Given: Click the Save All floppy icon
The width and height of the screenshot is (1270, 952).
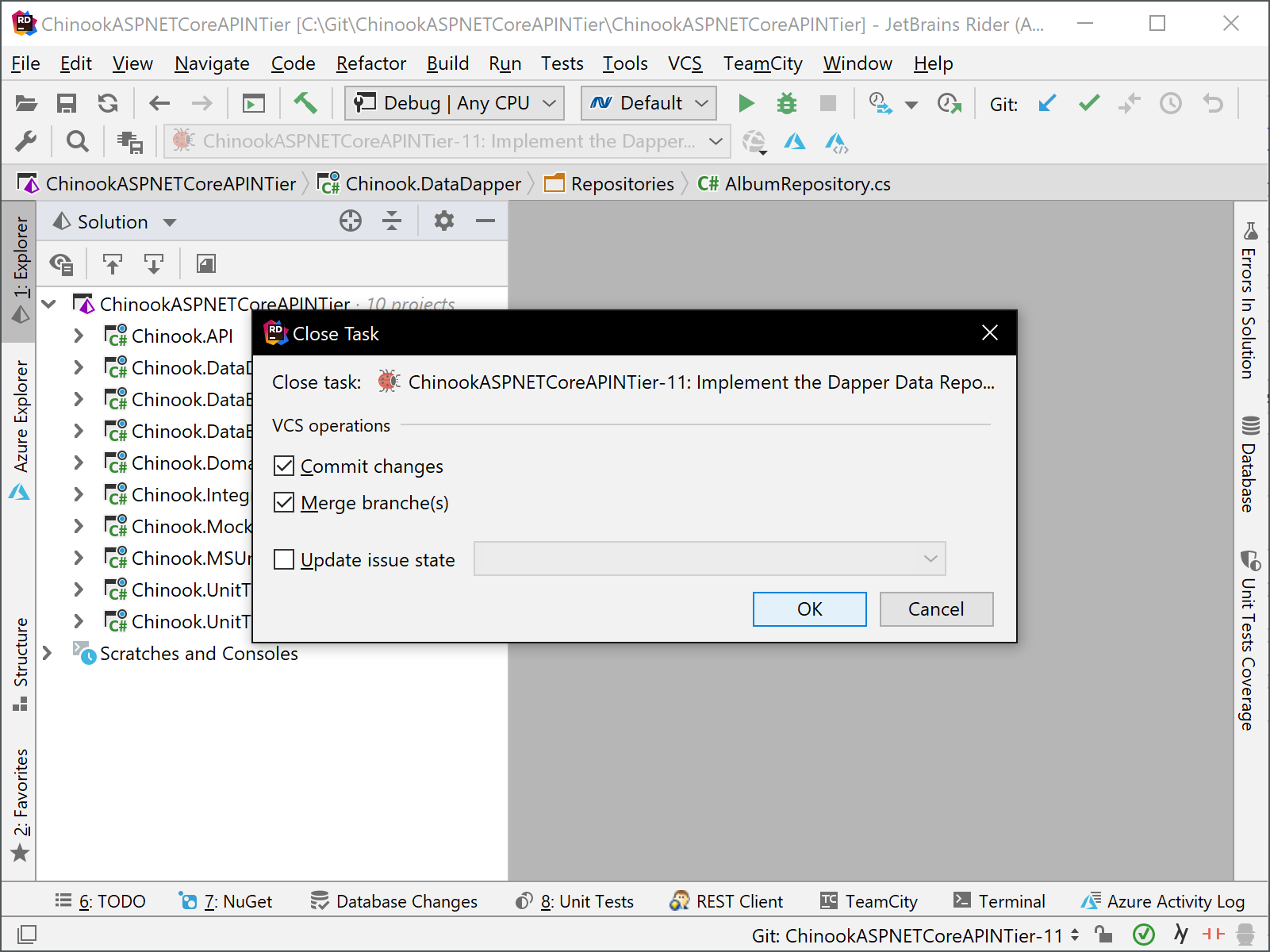Looking at the screenshot, I should (67, 103).
